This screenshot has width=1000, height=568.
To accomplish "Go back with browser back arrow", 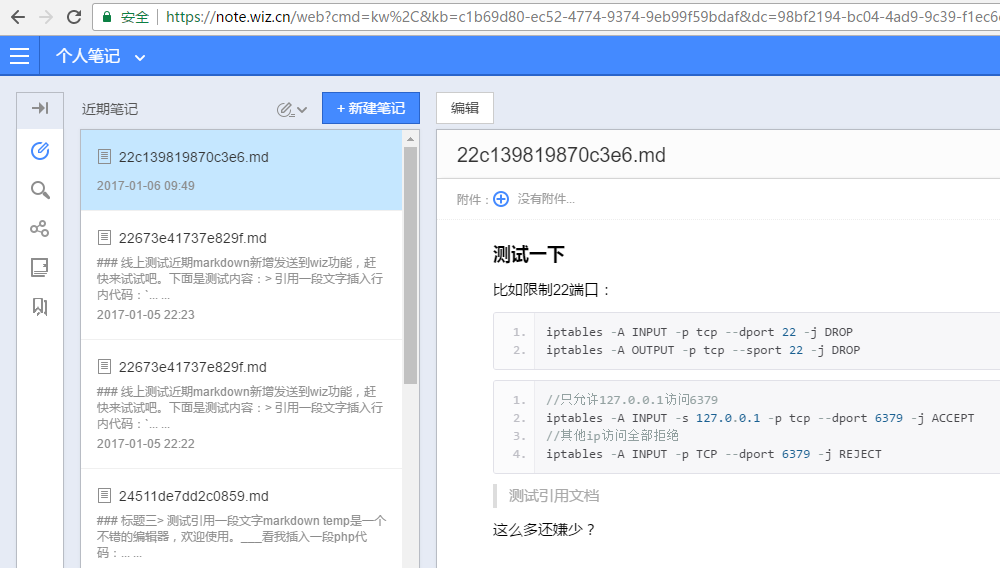I will point(18,17).
